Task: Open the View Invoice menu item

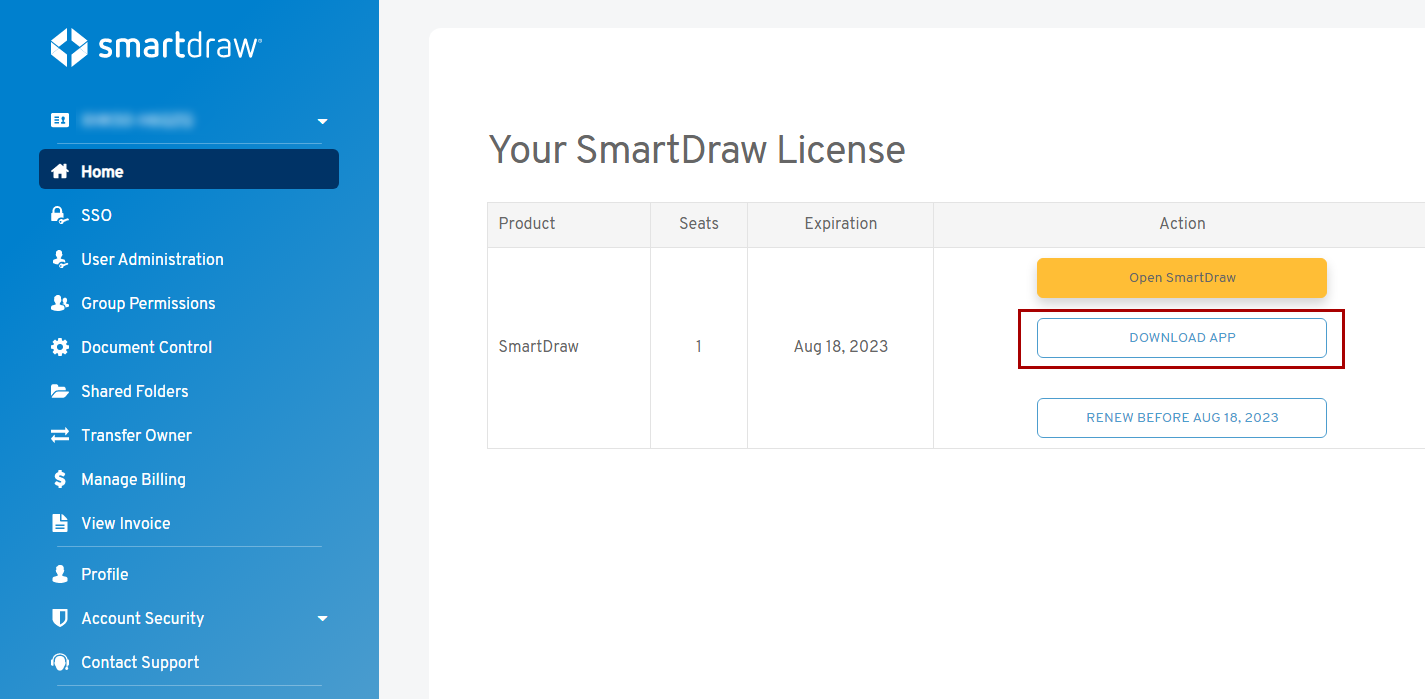Action: click(125, 523)
